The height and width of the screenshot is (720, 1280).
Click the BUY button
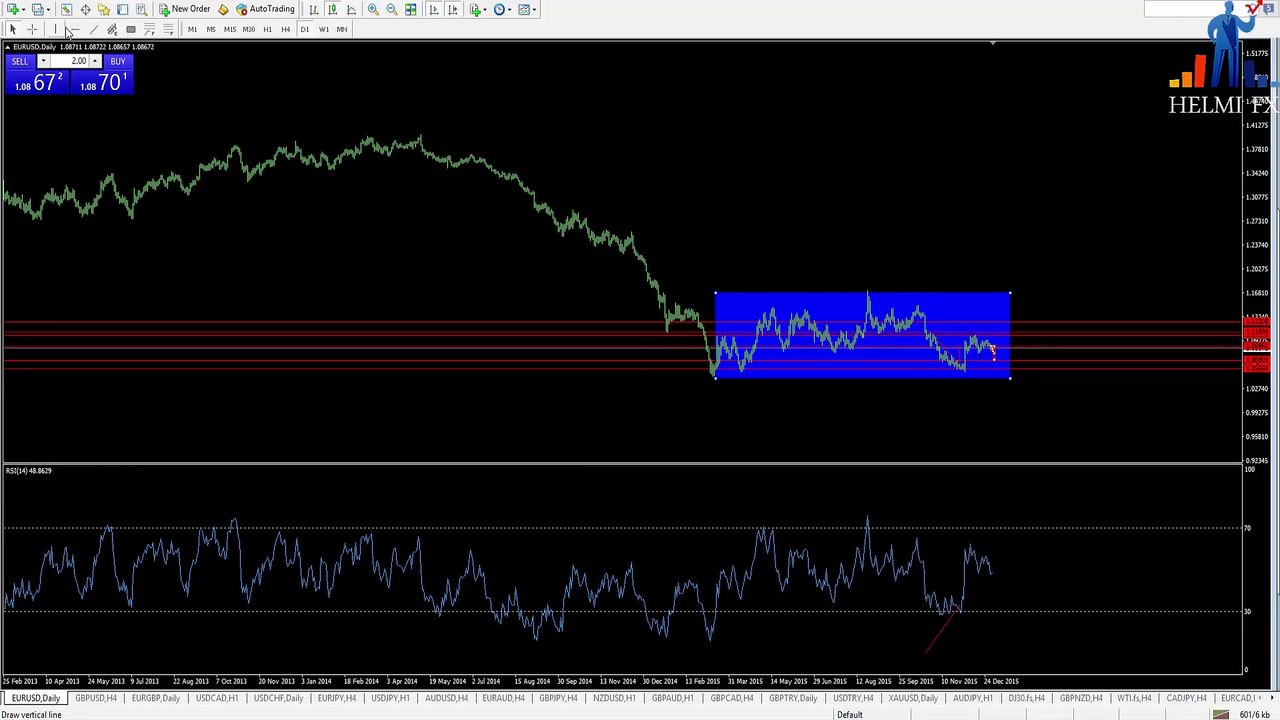118,62
